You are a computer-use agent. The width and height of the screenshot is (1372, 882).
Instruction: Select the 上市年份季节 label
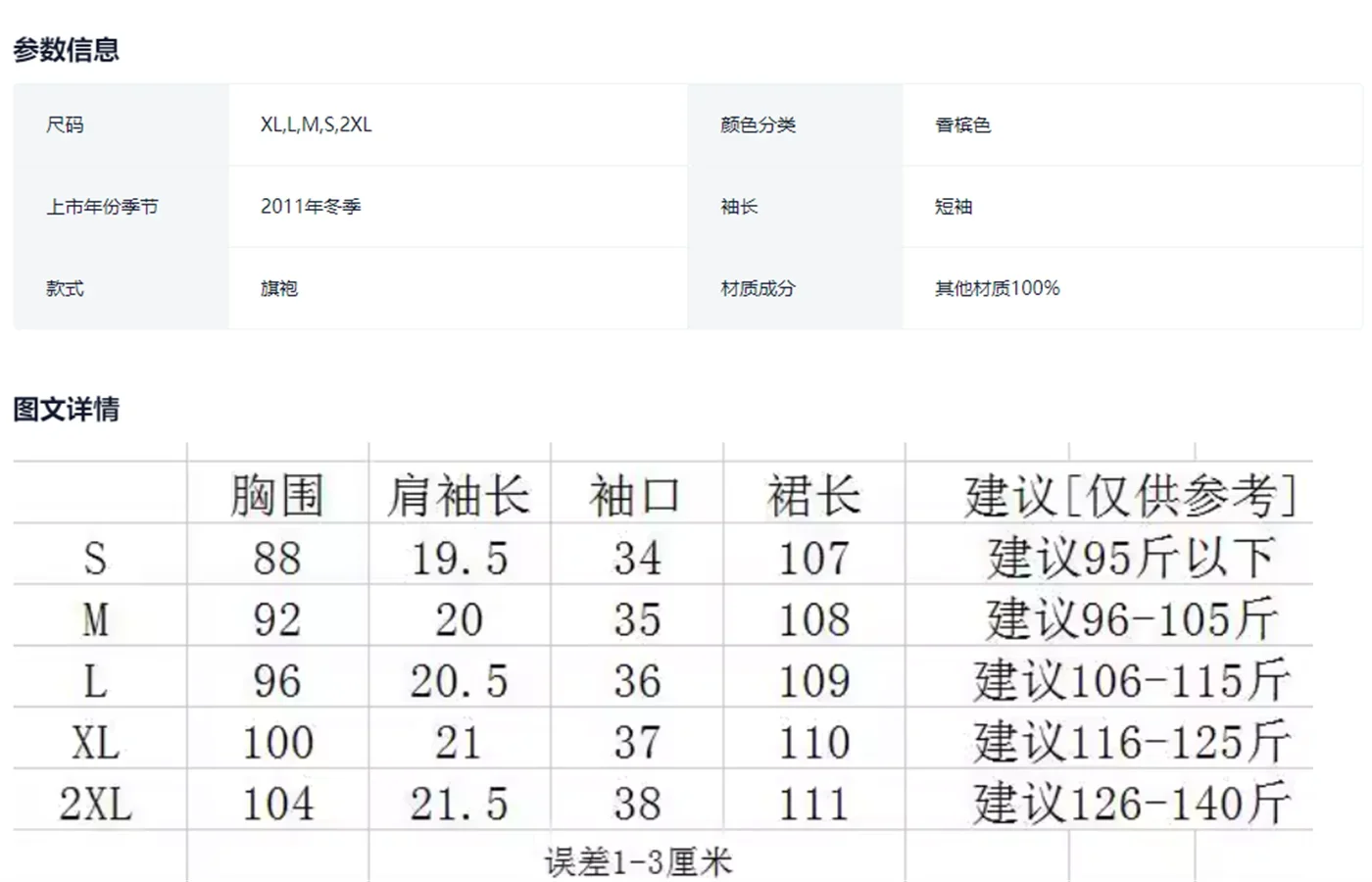click(102, 207)
